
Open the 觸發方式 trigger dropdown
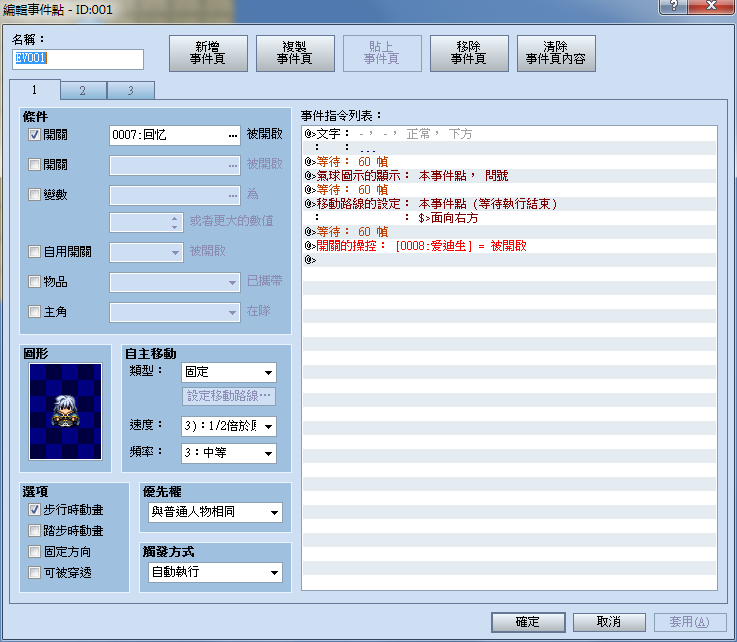pyautogui.click(x=215, y=572)
